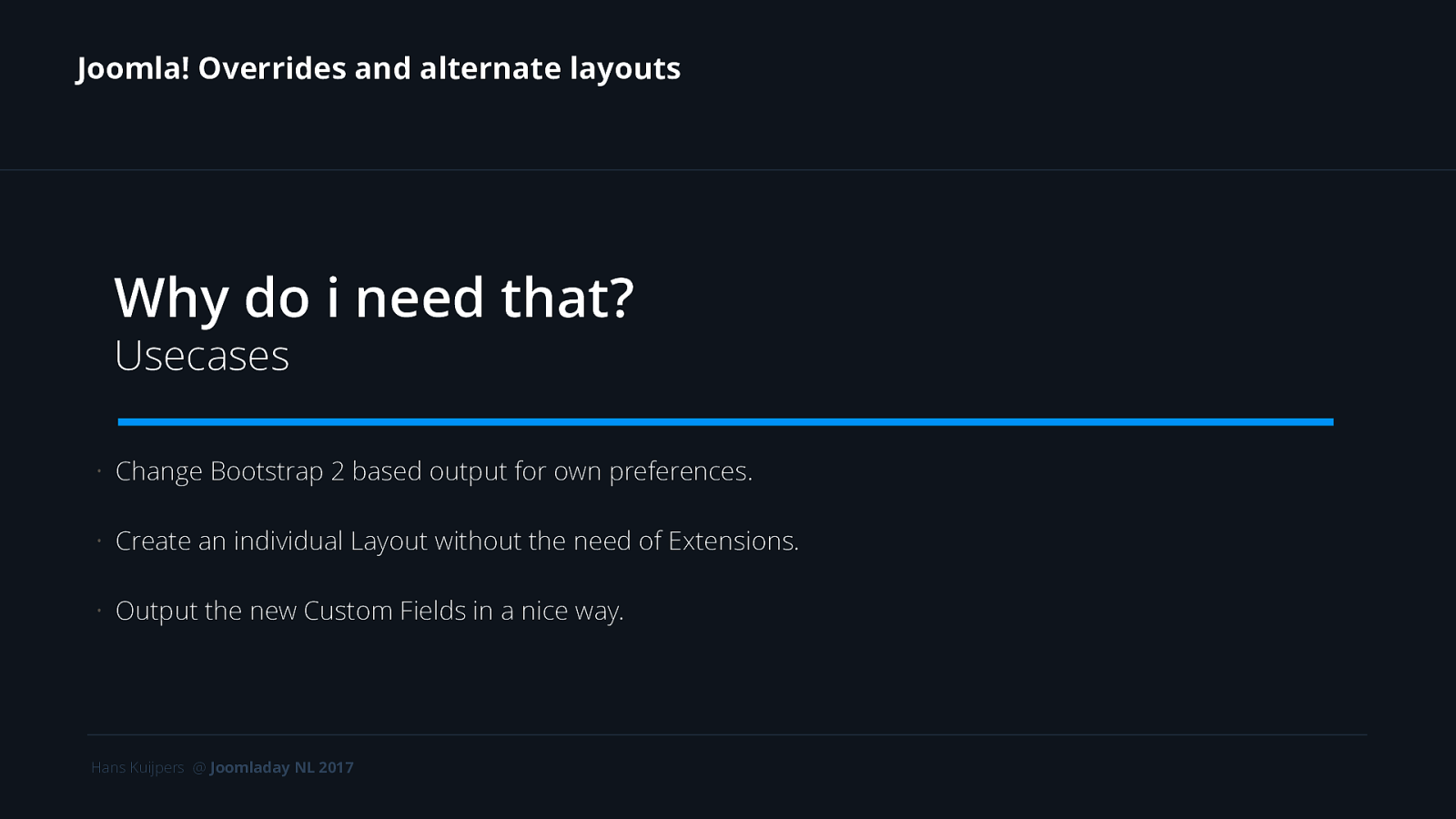
Task: Click the question mark ending the main heading
Action: pos(622,298)
